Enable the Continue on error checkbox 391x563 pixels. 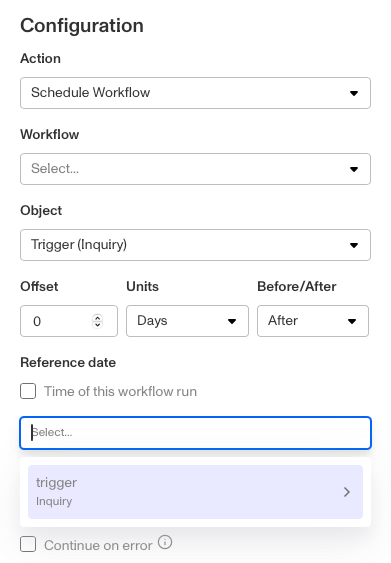(28, 544)
